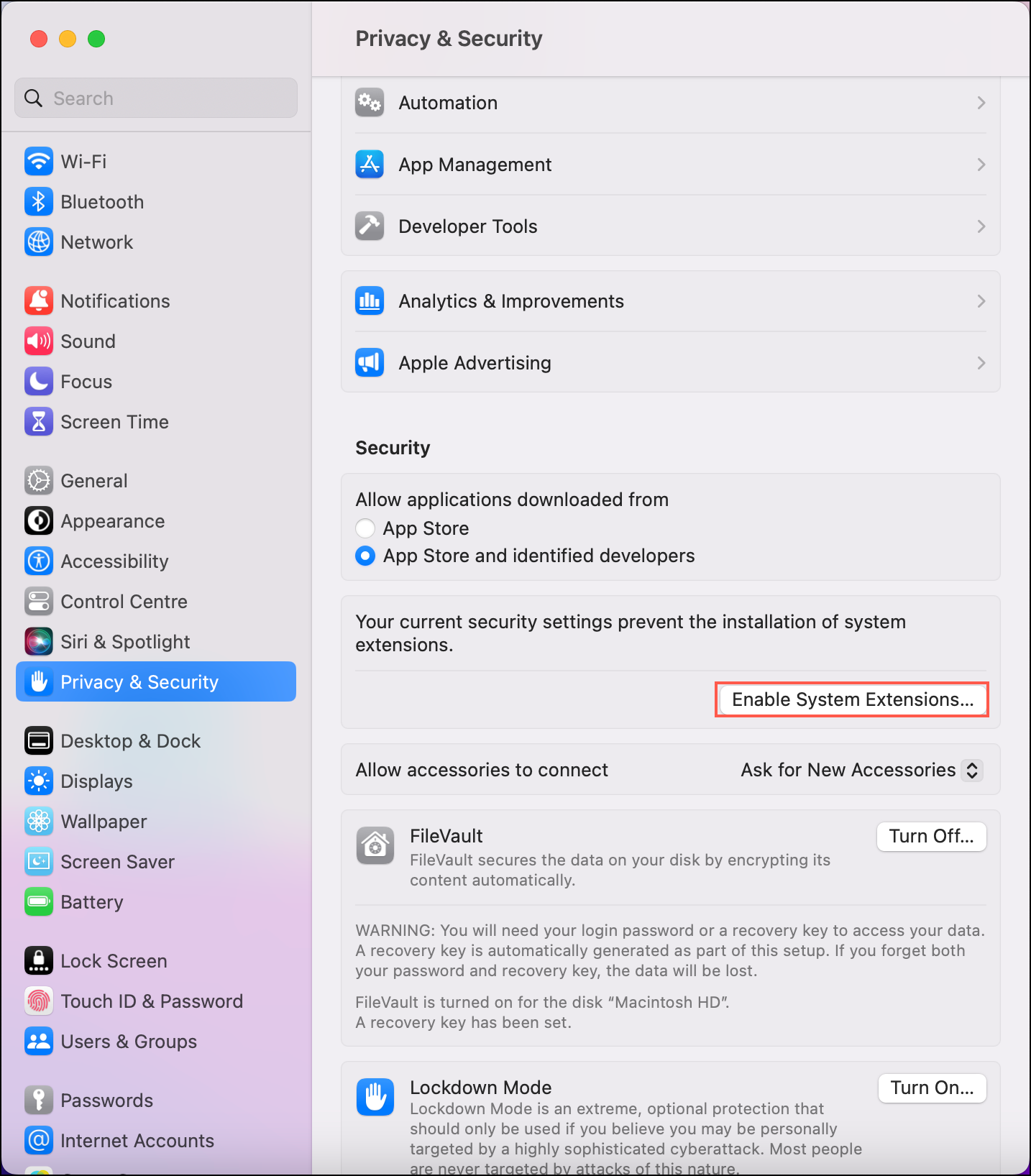Expand Analytics & Improvements chevron
1031x1176 pixels.
(981, 301)
